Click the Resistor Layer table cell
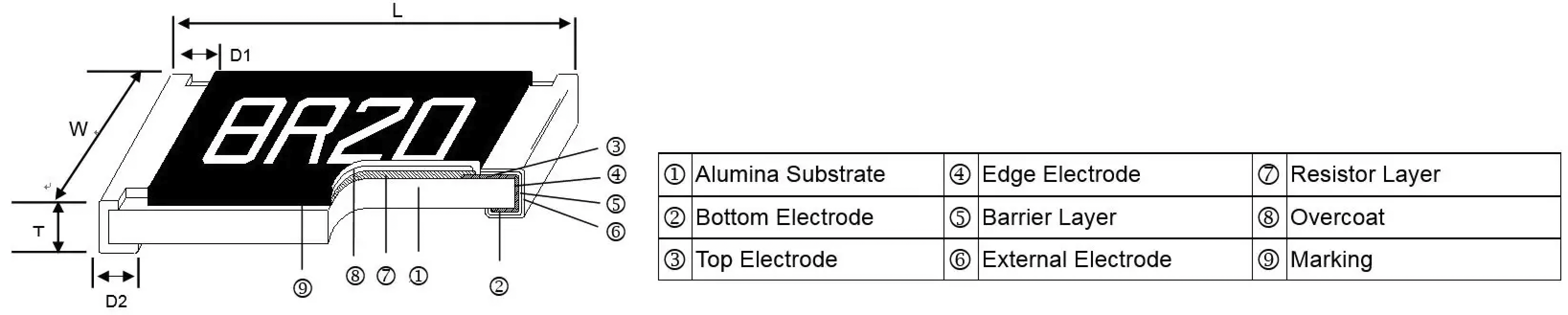The width and height of the screenshot is (1568, 315). pyautogui.click(x=1364, y=175)
